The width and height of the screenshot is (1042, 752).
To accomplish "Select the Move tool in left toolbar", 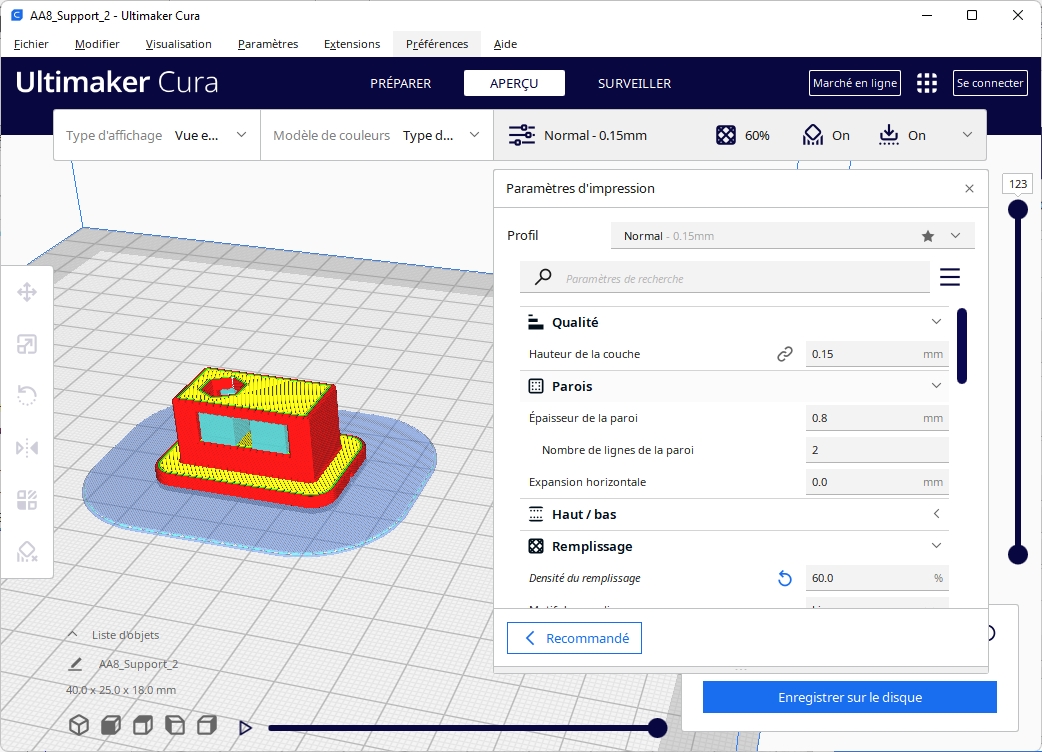I will (x=27, y=293).
